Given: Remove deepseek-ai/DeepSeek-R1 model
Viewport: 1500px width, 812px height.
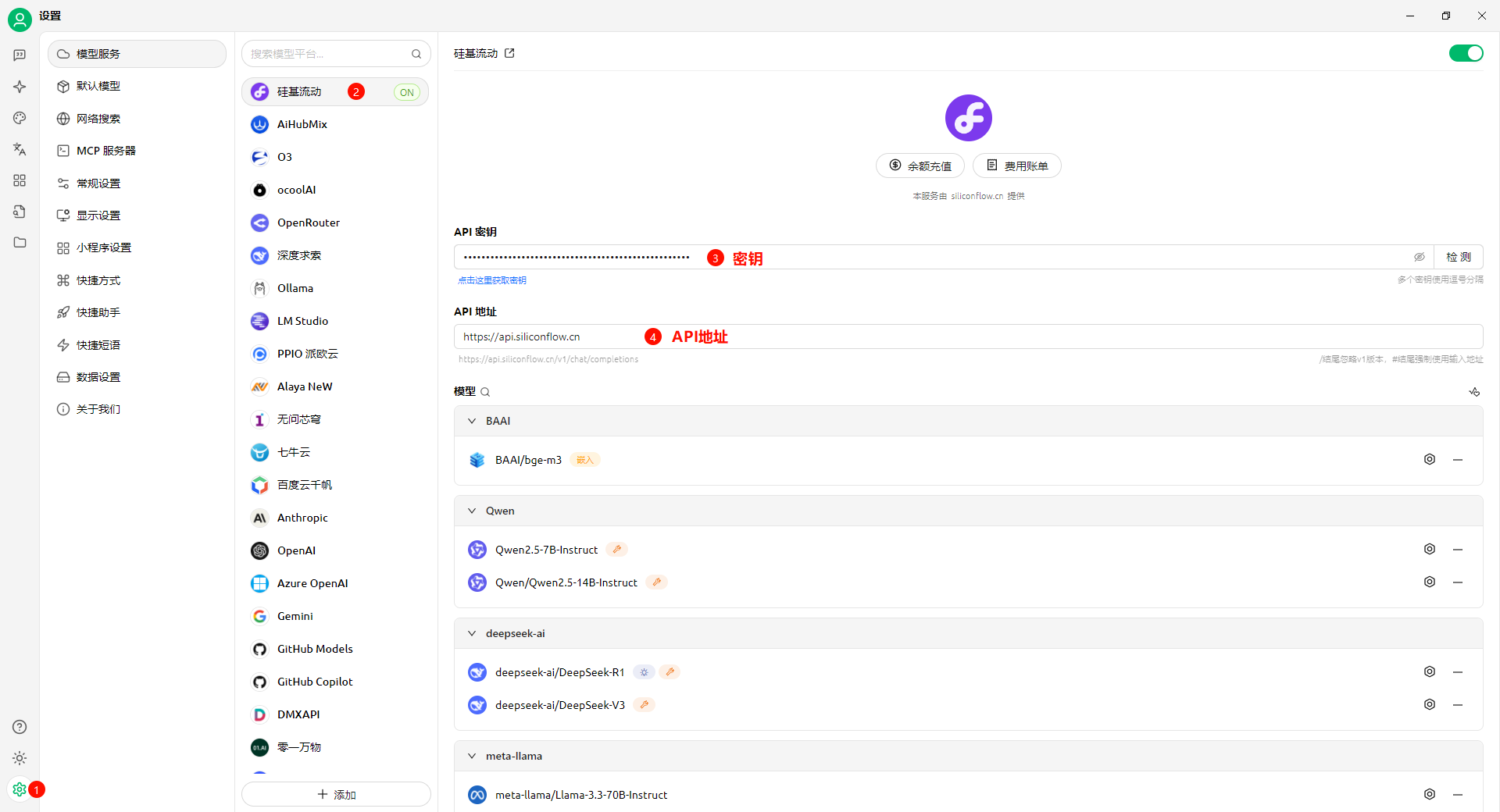Looking at the screenshot, I should coord(1458,672).
